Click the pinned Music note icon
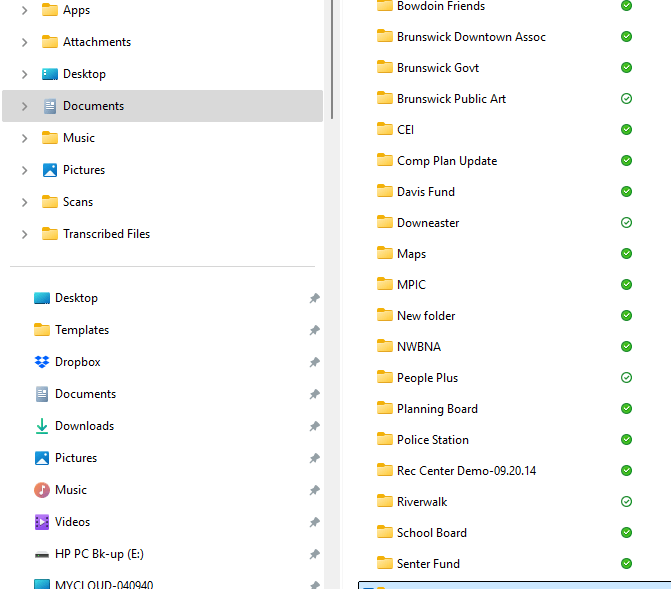 click(x=42, y=490)
